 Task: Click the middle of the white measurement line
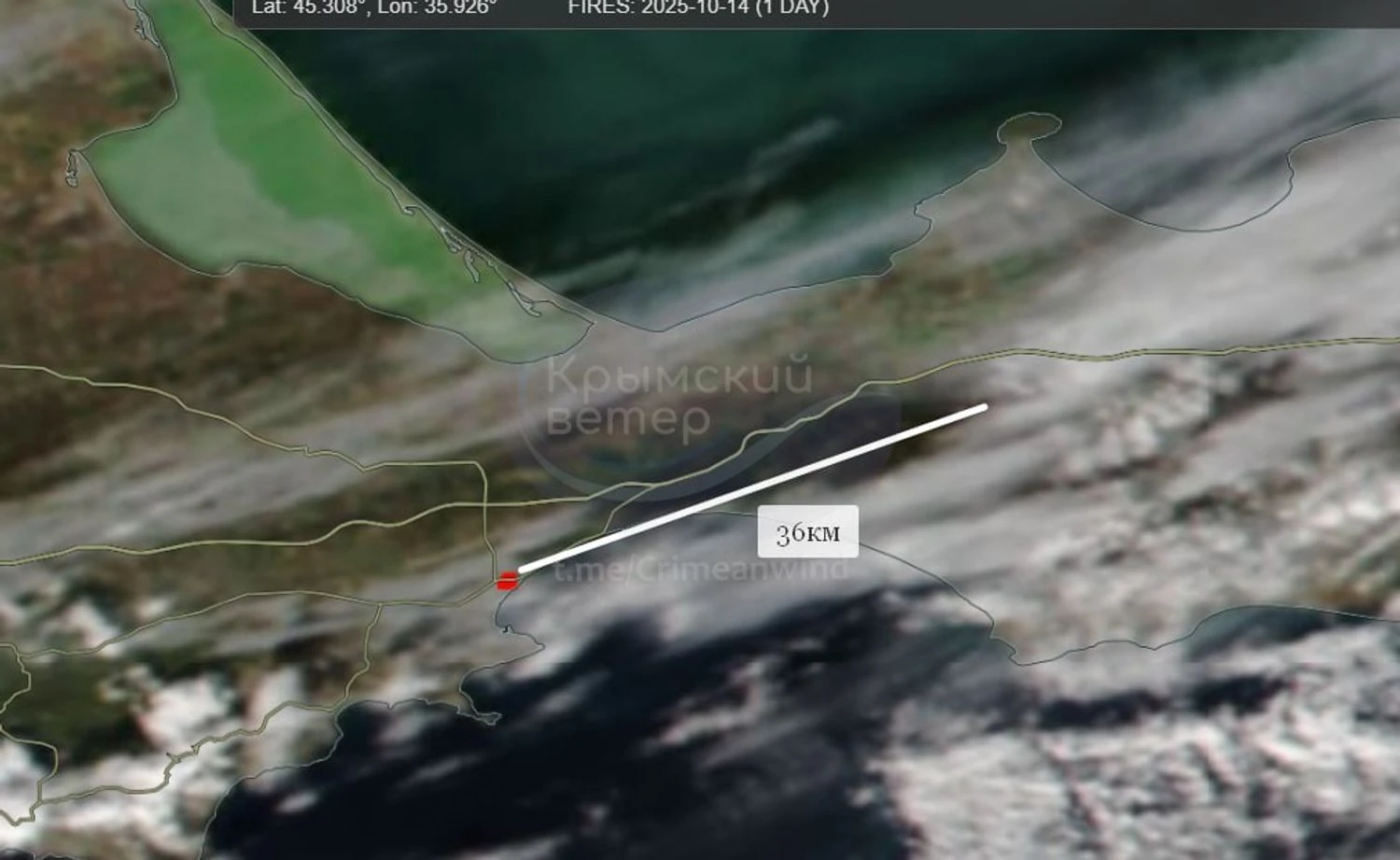pyautogui.click(x=752, y=487)
